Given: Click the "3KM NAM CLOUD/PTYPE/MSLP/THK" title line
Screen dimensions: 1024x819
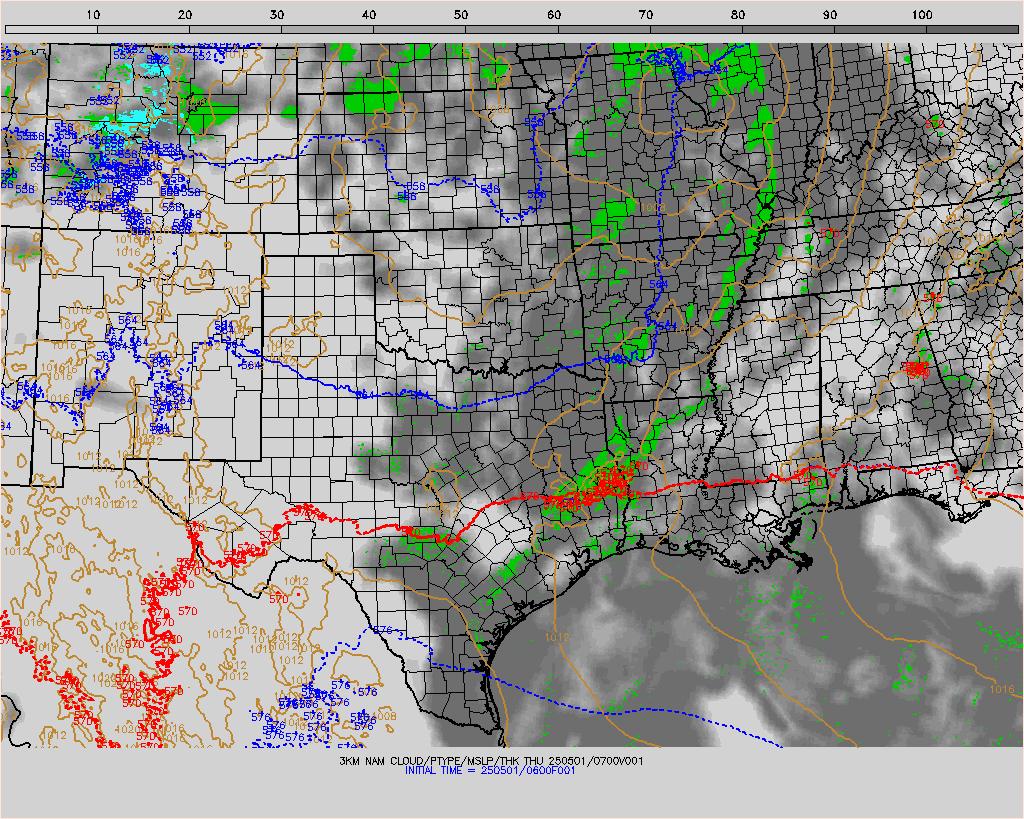Looking at the screenshot, I should click(491, 761).
